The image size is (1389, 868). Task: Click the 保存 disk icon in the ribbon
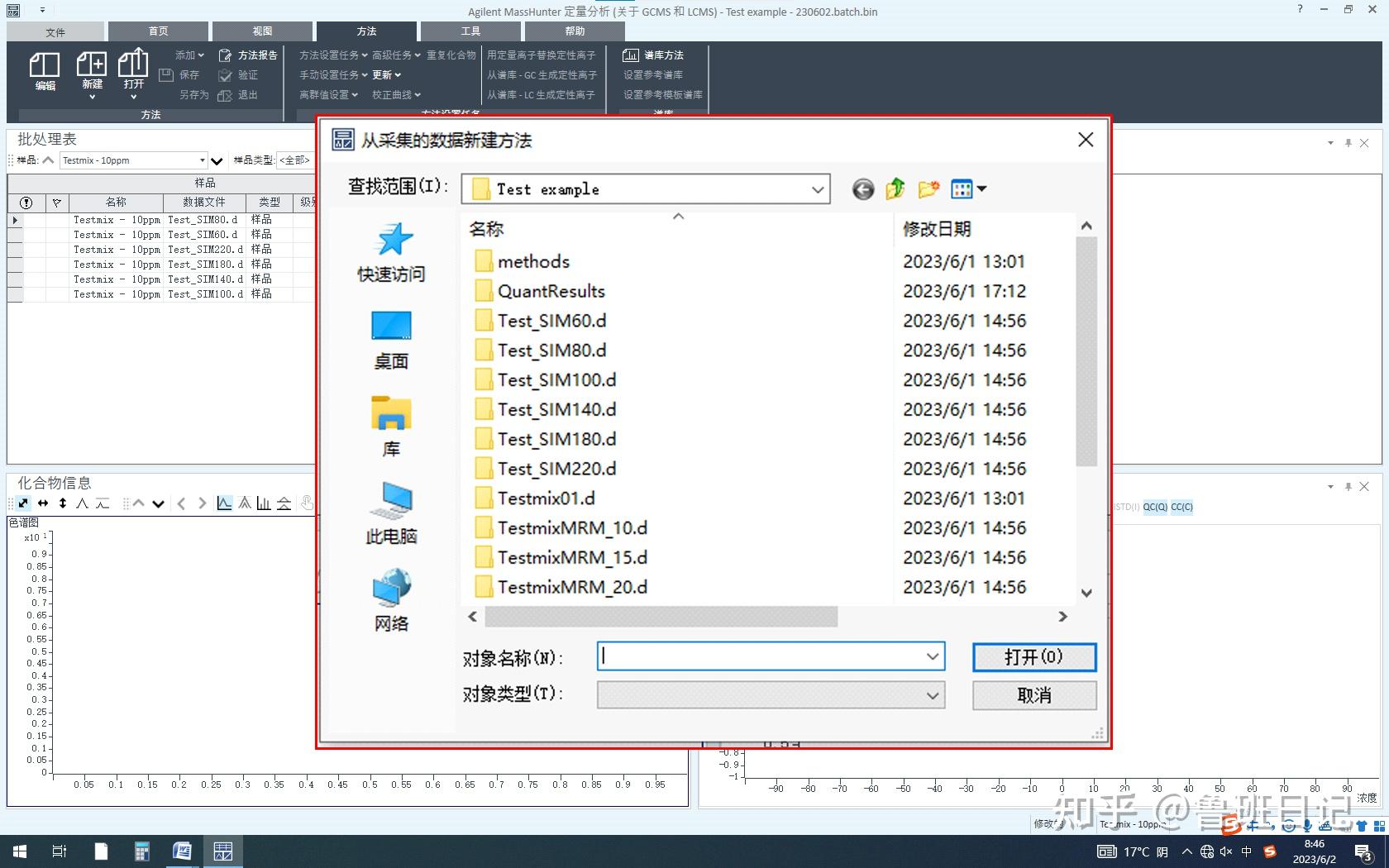pos(166,74)
